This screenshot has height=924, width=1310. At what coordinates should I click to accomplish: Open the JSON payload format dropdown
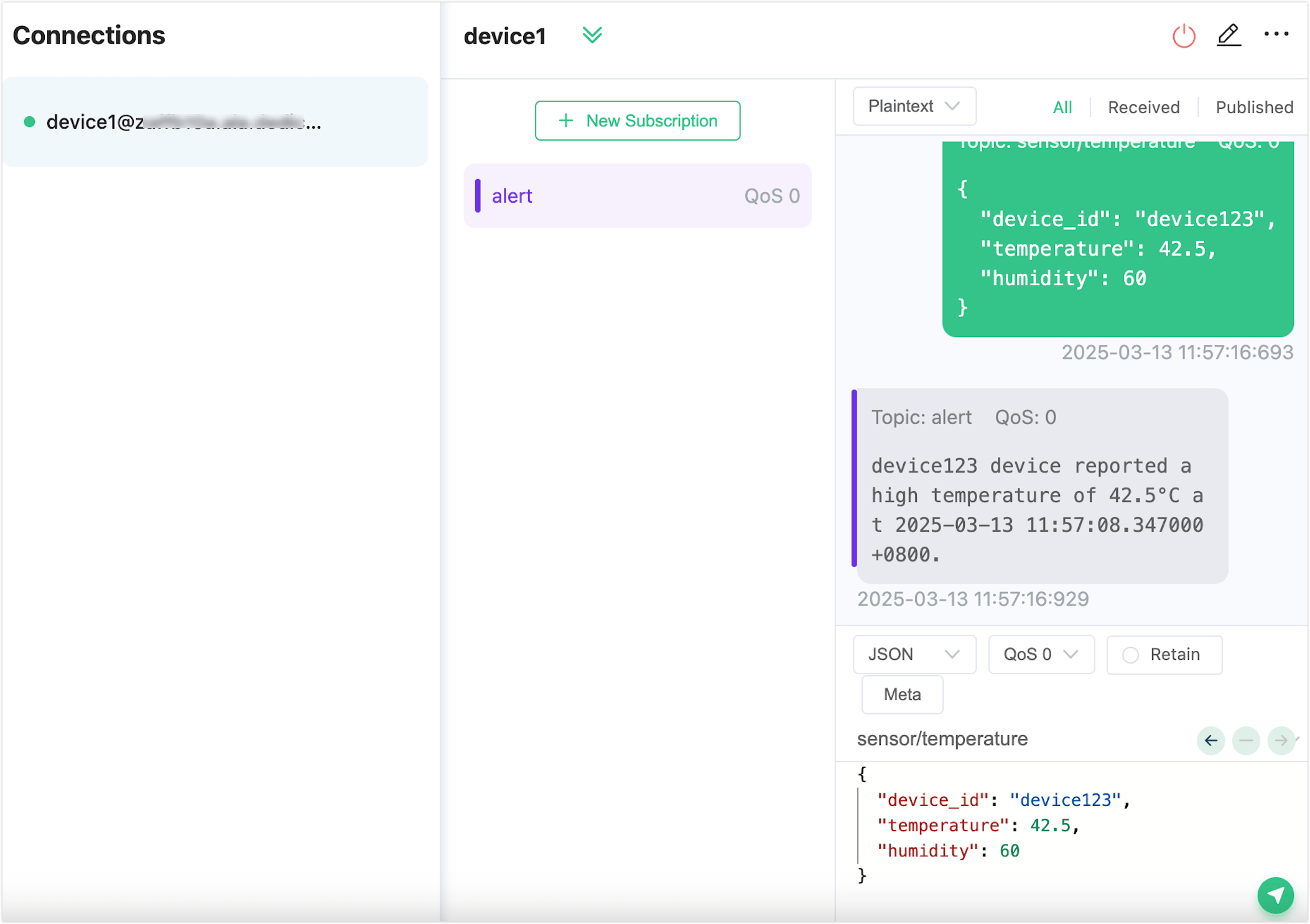click(914, 654)
